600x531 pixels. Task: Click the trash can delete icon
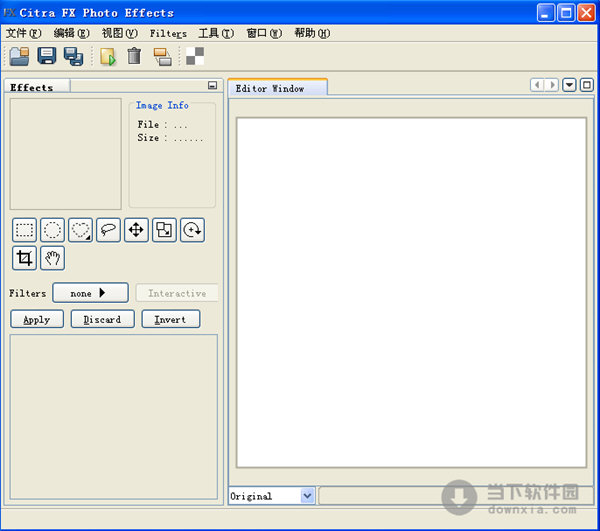(x=134, y=56)
